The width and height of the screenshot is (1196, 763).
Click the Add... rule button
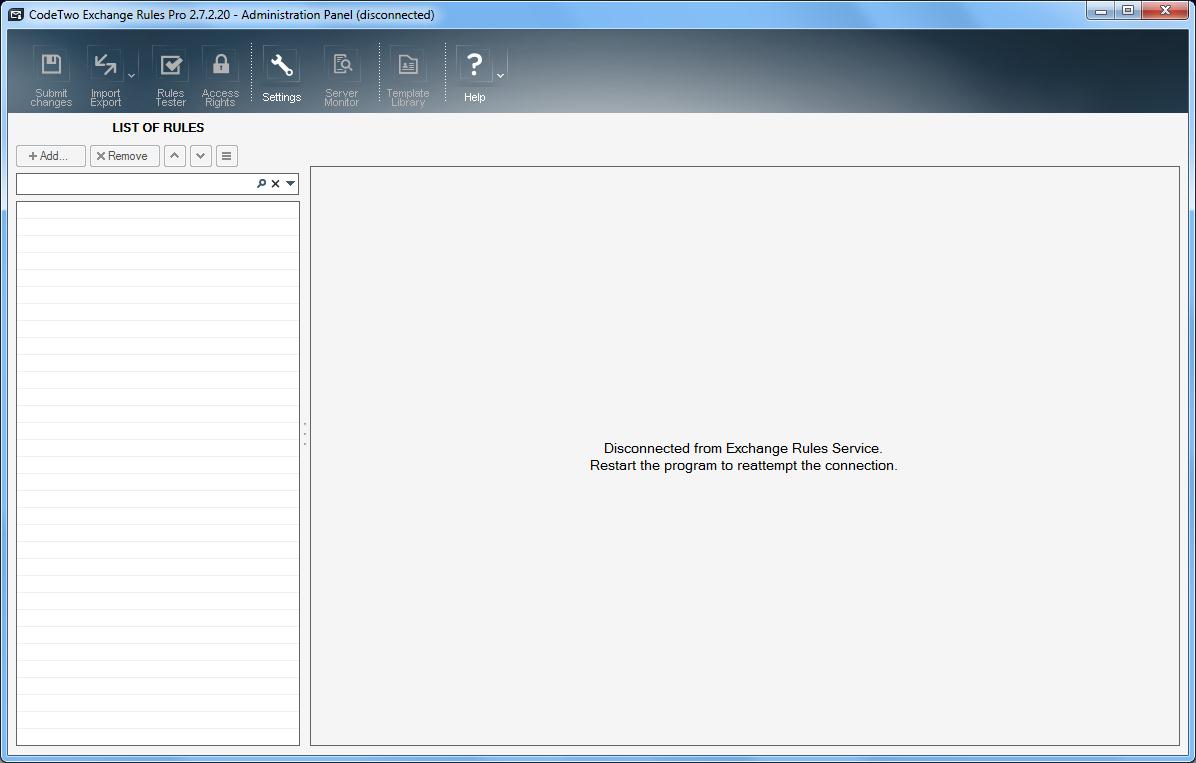pos(50,156)
